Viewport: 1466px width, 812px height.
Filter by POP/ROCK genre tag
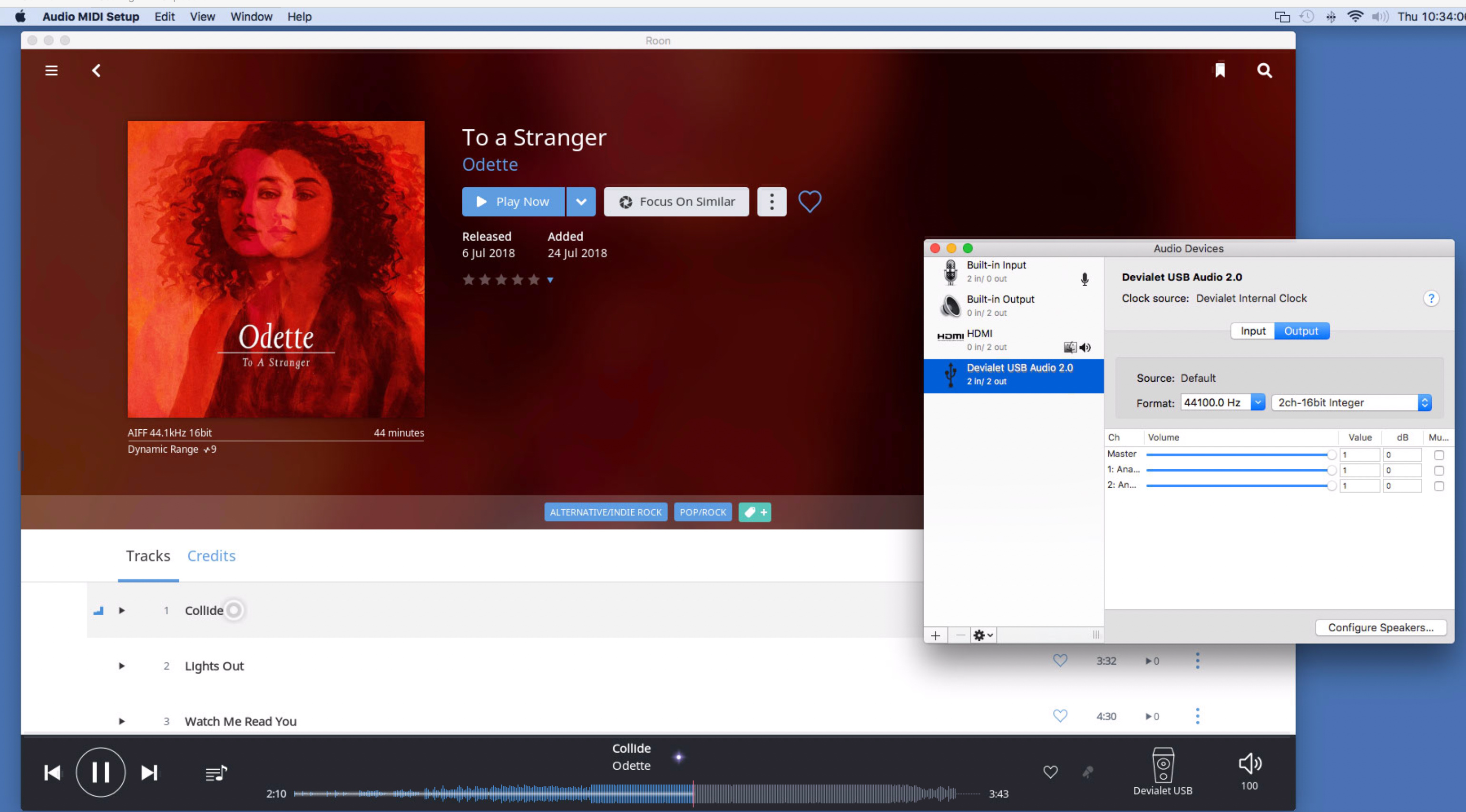[x=703, y=512]
